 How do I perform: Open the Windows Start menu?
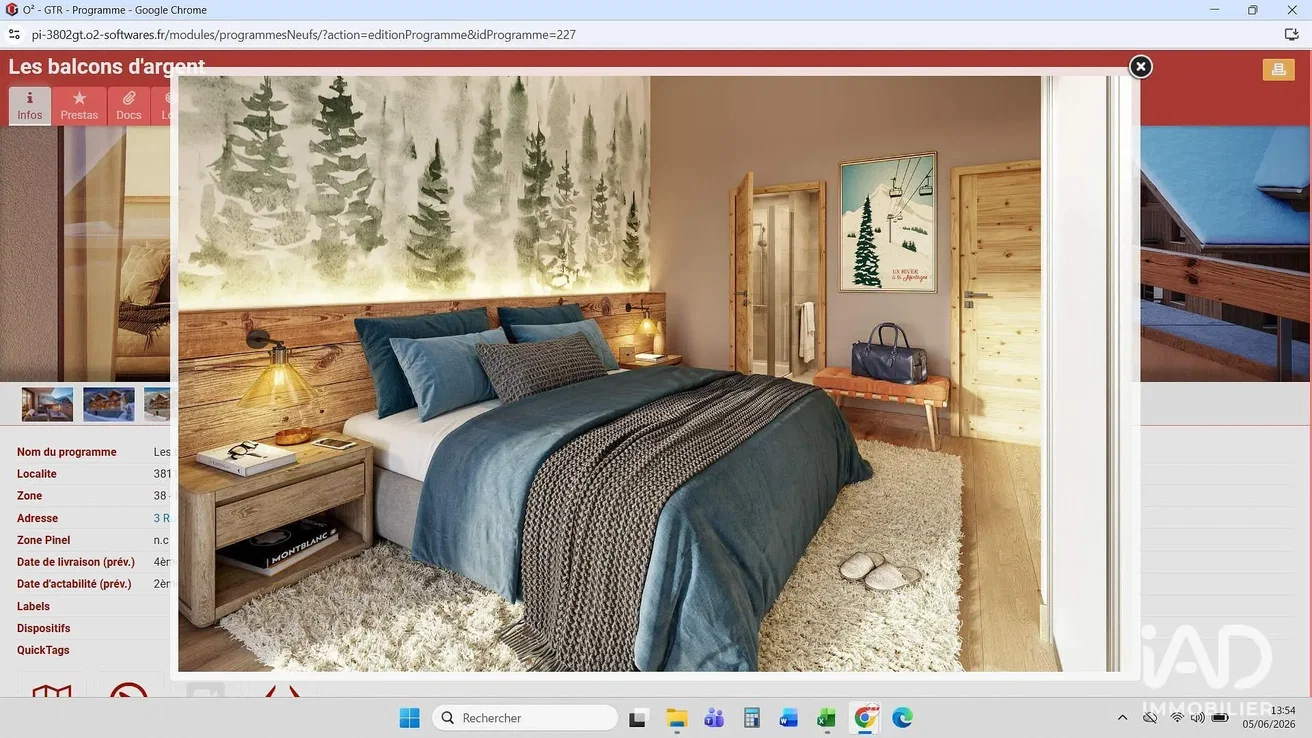[410, 718]
